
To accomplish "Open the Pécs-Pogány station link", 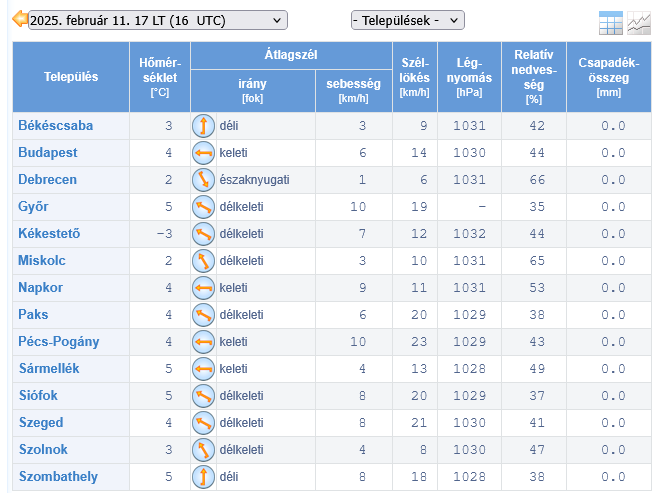I will click(x=58, y=342).
